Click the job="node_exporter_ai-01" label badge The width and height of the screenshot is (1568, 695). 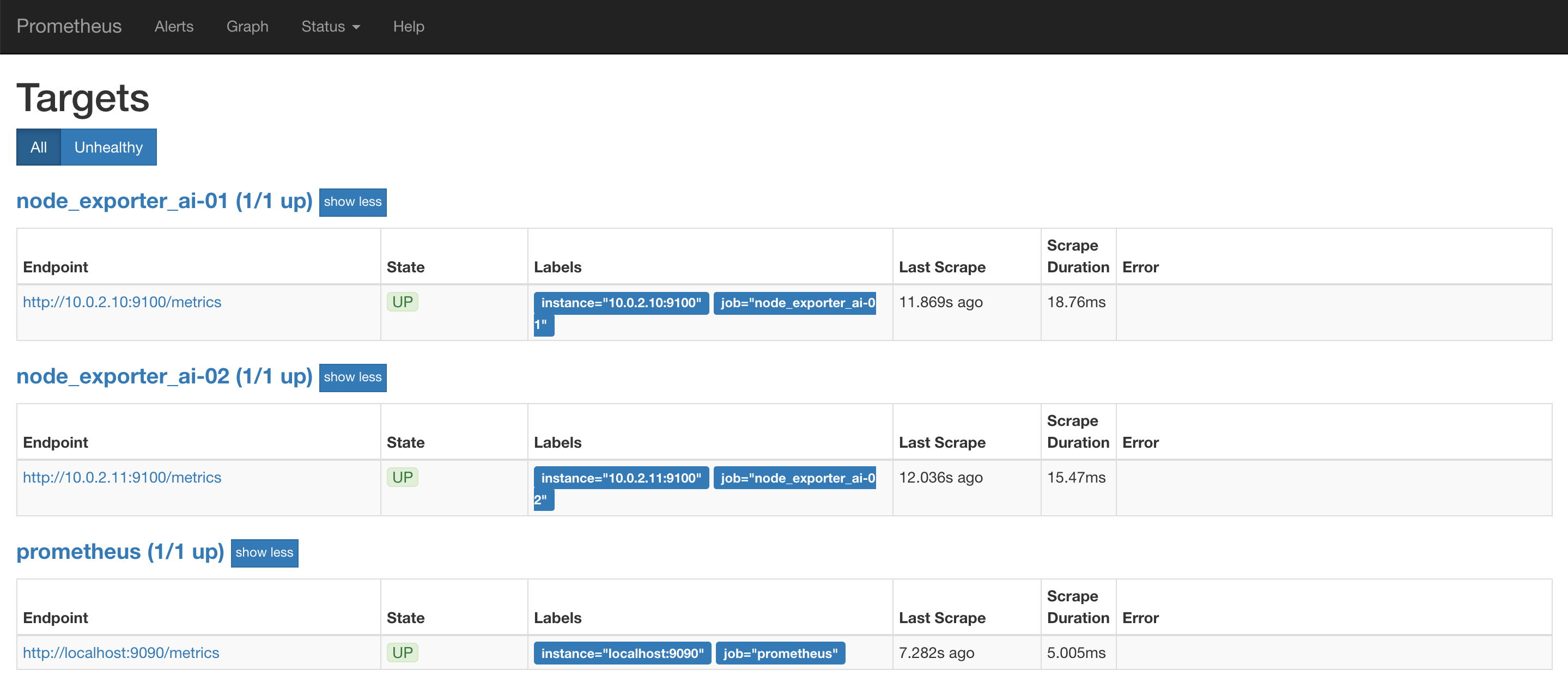(794, 302)
